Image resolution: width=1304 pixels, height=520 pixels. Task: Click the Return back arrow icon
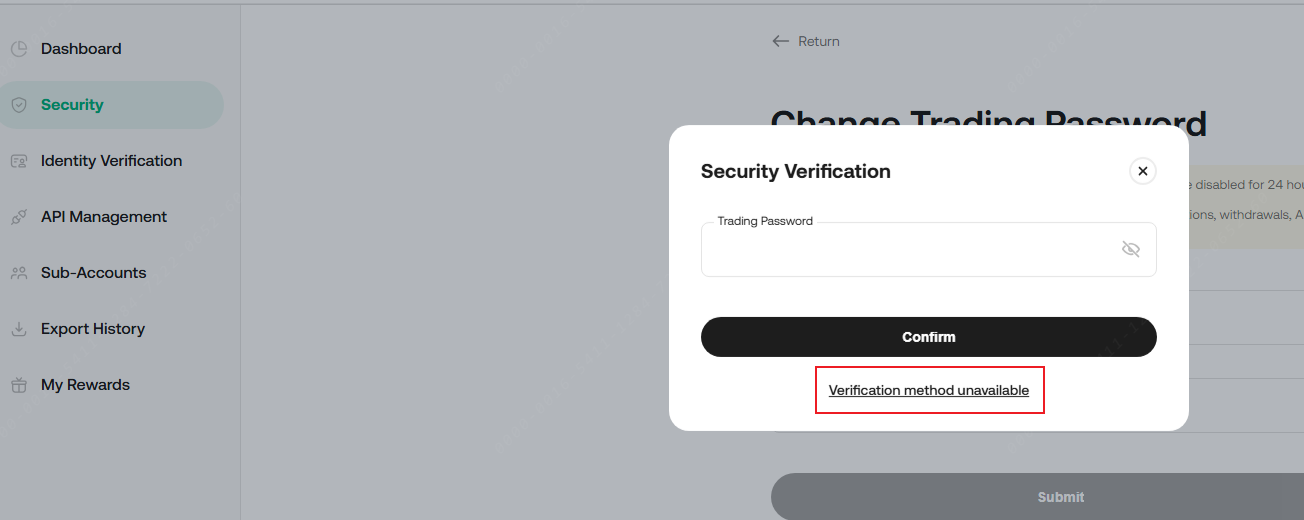pyautogui.click(x=781, y=41)
